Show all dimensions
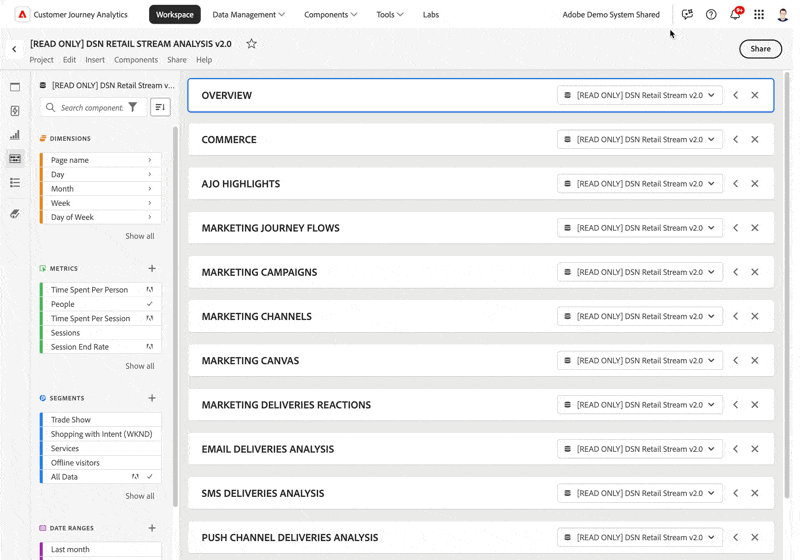This screenshot has width=800, height=560. [140, 236]
